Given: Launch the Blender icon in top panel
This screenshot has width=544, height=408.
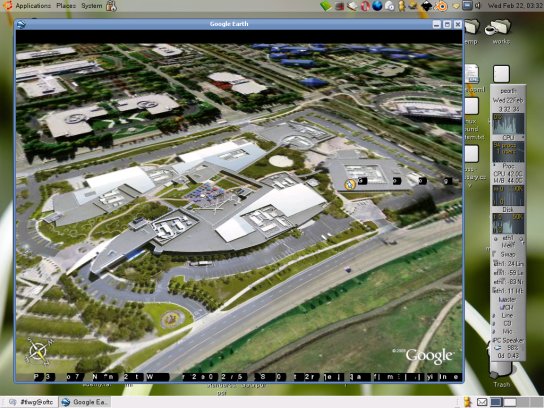Looking at the screenshot, I should pos(441,6).
